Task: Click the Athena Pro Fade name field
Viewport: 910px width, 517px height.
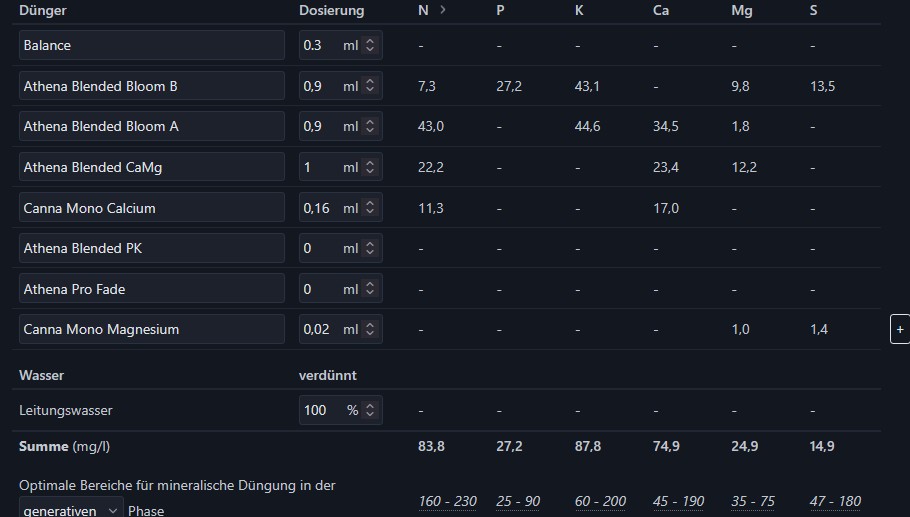Action: pos(152,289)
